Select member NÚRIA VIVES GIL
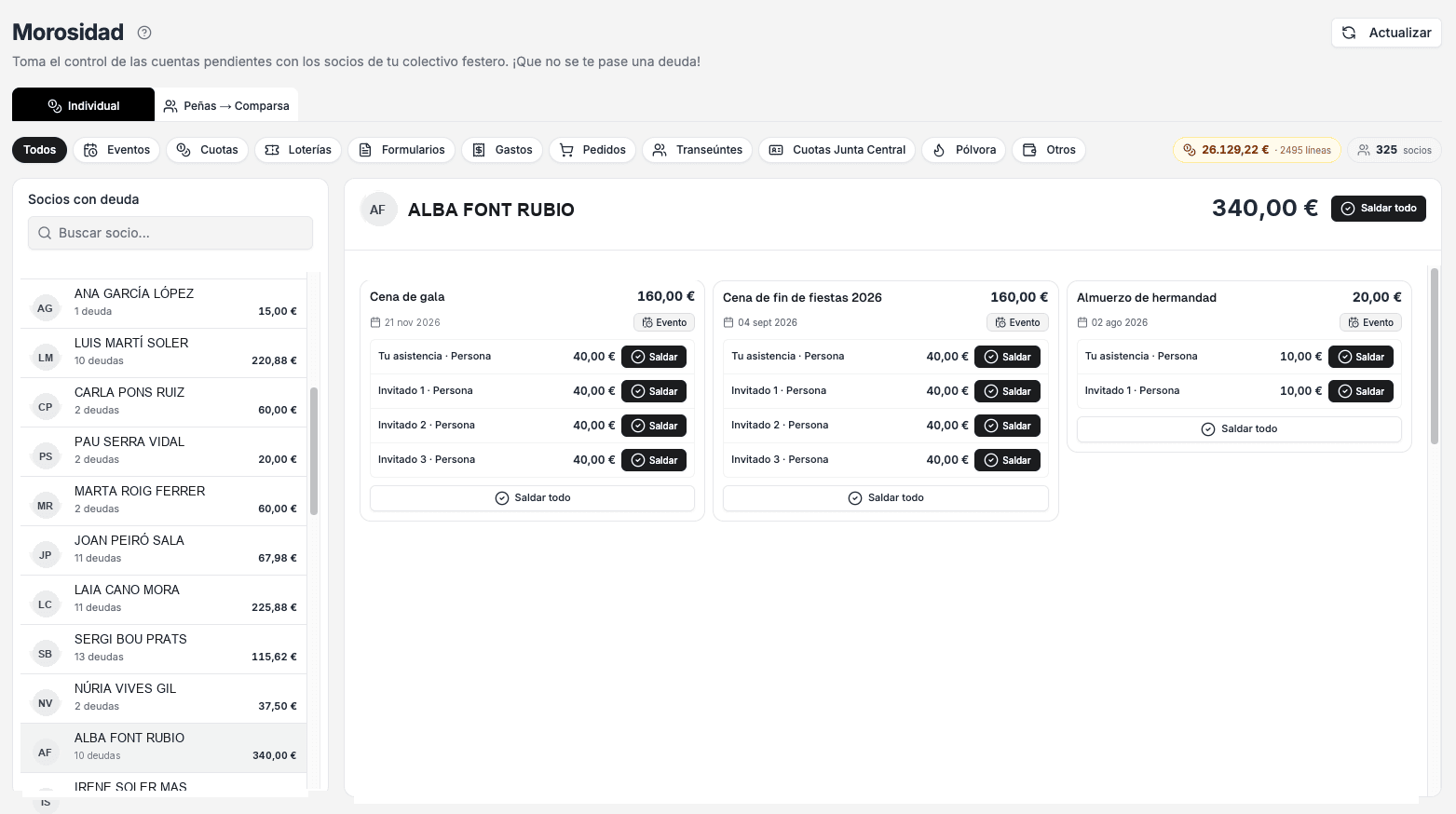The image size is (1456, 814). point(163,699)
